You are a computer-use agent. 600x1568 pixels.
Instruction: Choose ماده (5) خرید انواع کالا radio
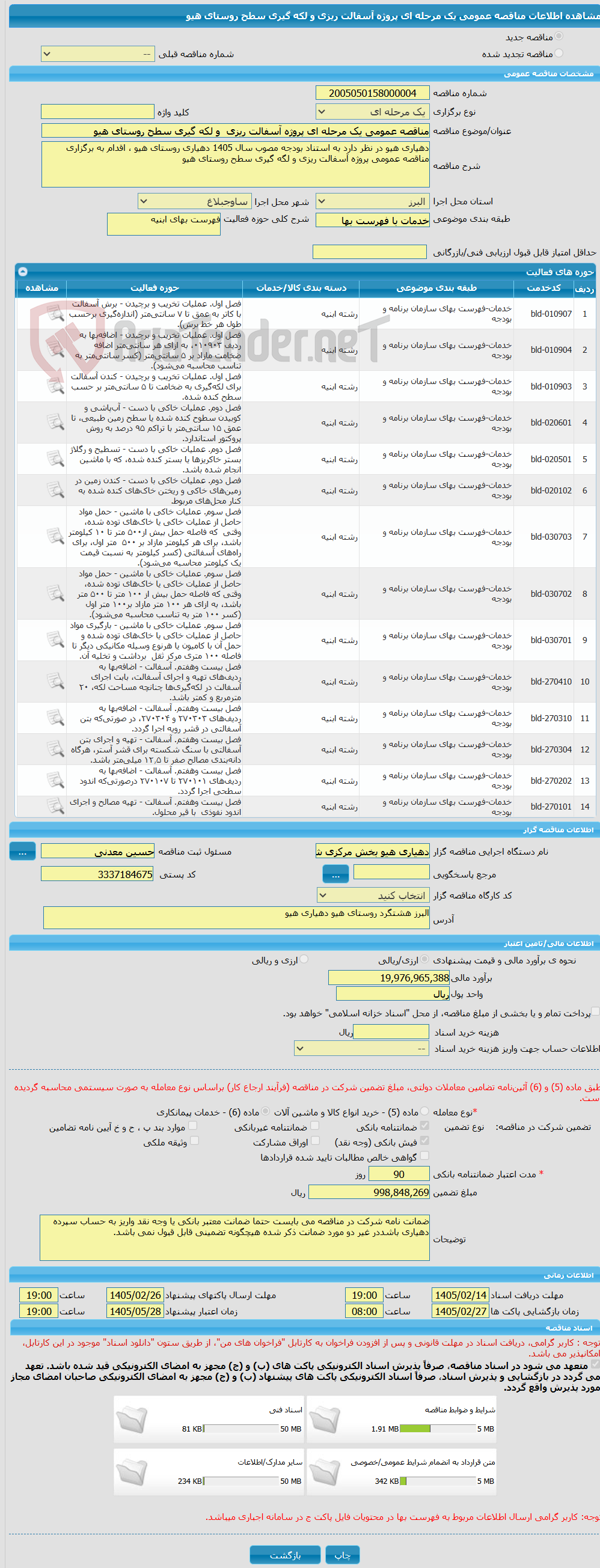(424, 1111)
